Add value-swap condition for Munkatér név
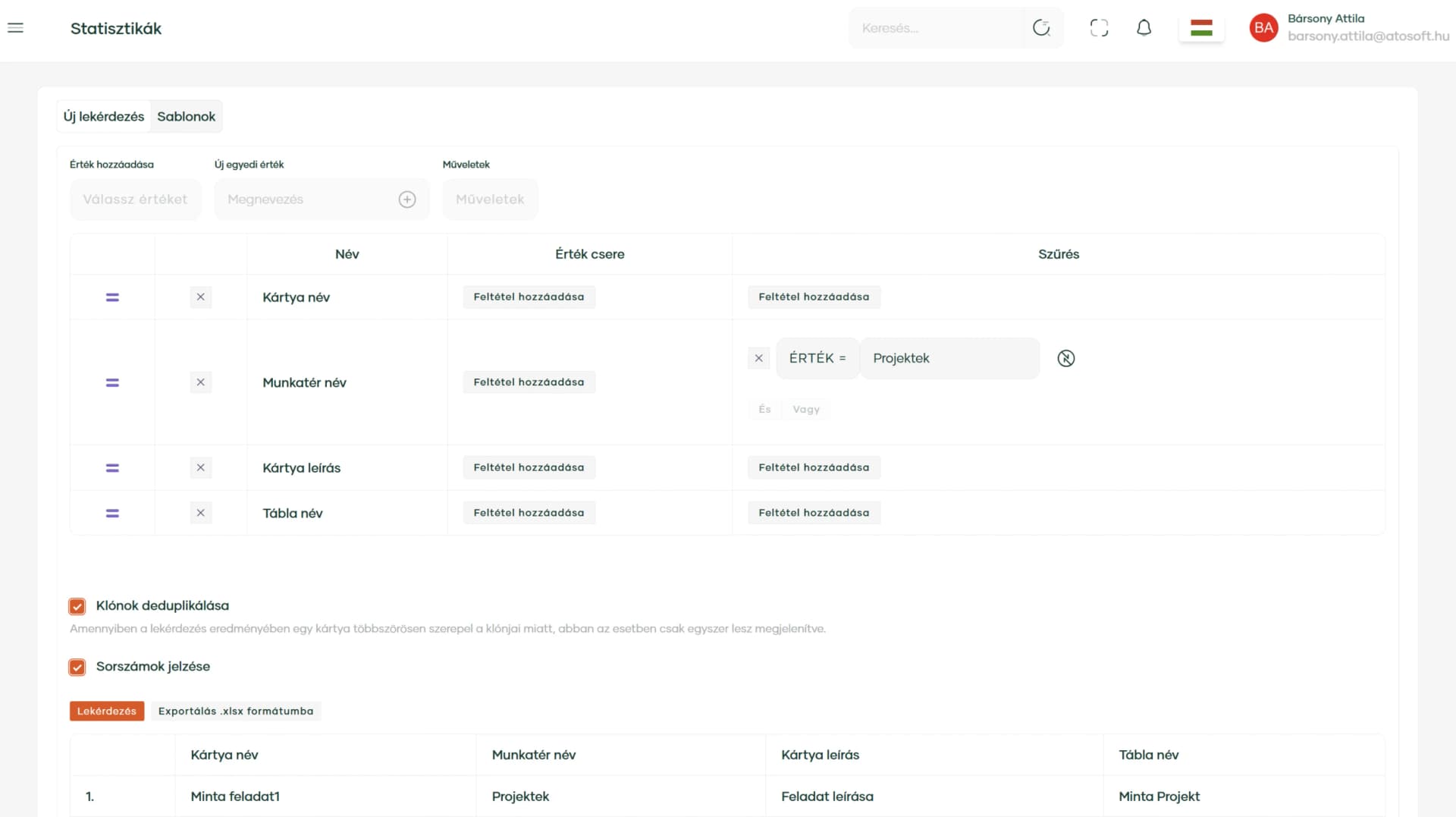This screenshot has width=1456, height=817. 529,382
